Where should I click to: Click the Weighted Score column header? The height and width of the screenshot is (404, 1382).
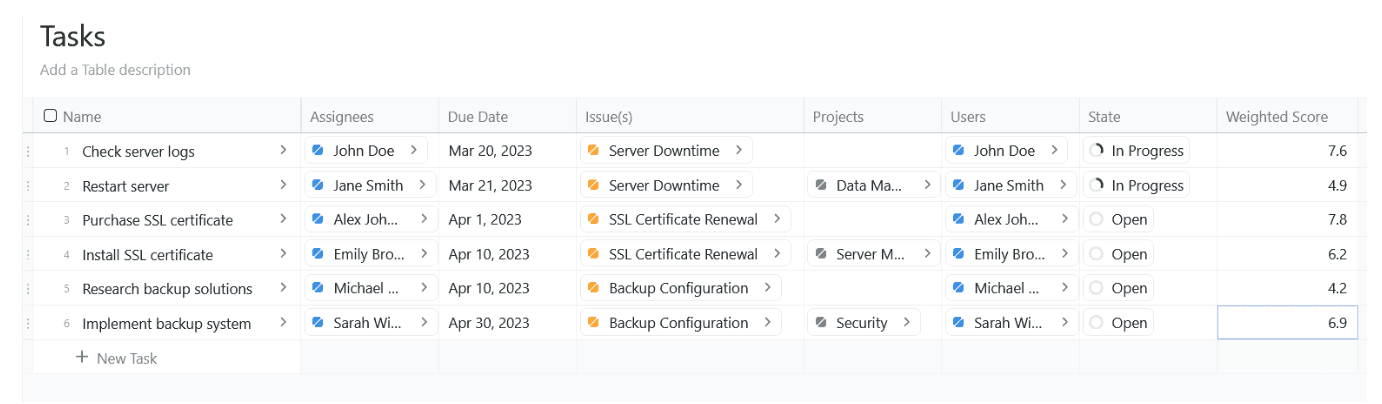tap(1277, 117)
